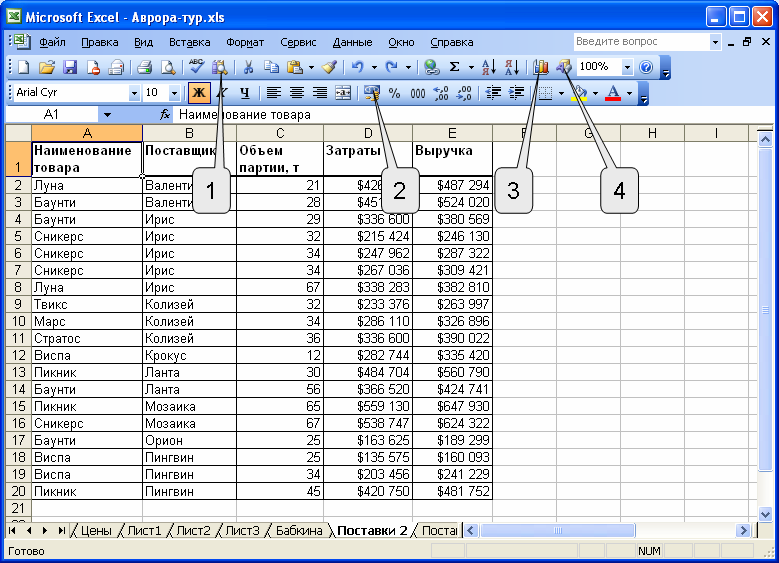Apply the red font color button

tap(614, 93)
